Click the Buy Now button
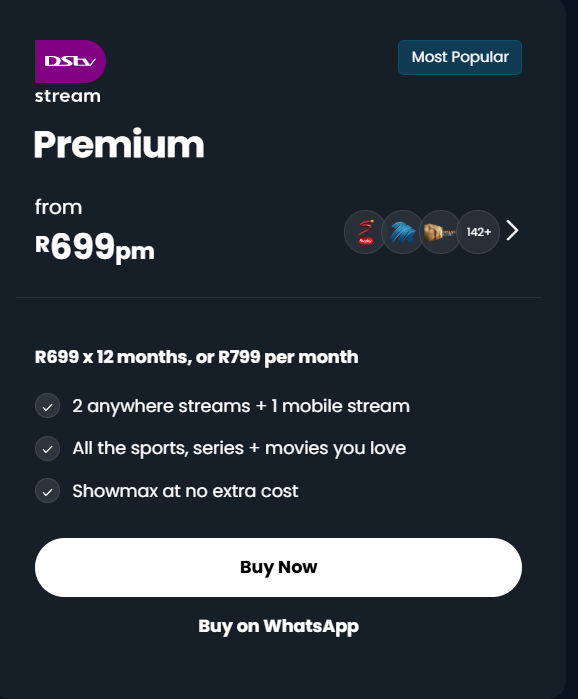The image size is (578, 699). (279, 567)
